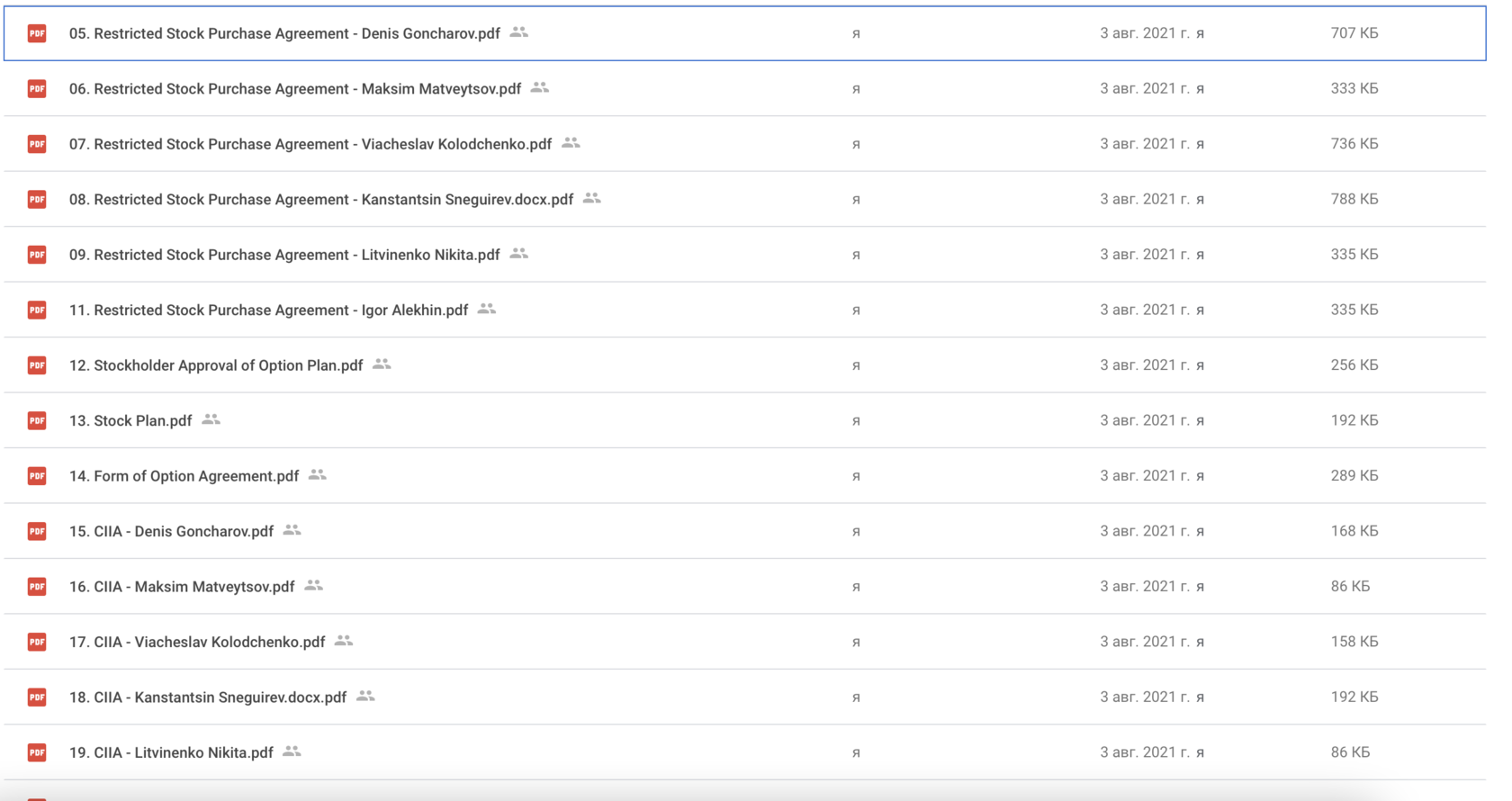Select file name 06. Restricted Stock Purchase Agreement - Maksim Matveytsov.pdf

pos(295,89)
